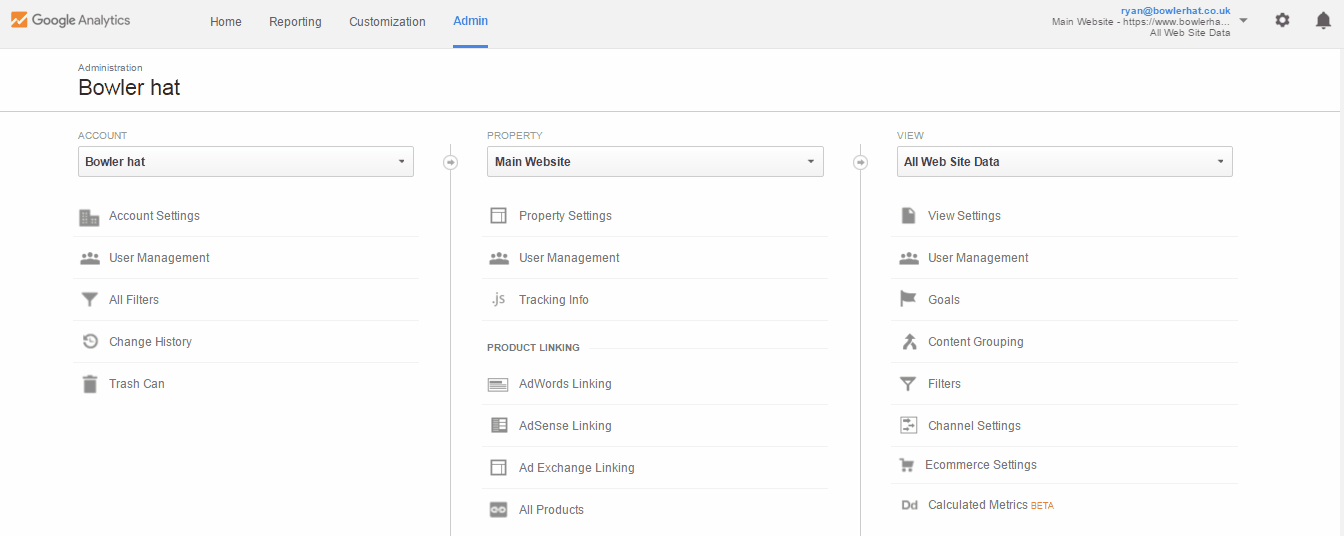Click the Channel Settings icon
The image size is (1344, 536).
(908, 426)
